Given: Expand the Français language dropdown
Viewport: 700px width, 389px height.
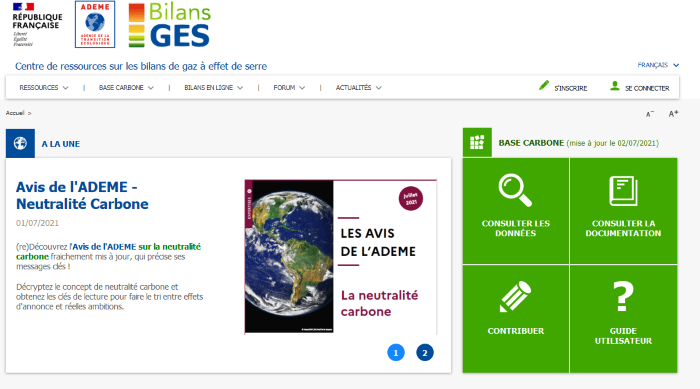Looking at the screenshot, I should click(x=658, y=65).
